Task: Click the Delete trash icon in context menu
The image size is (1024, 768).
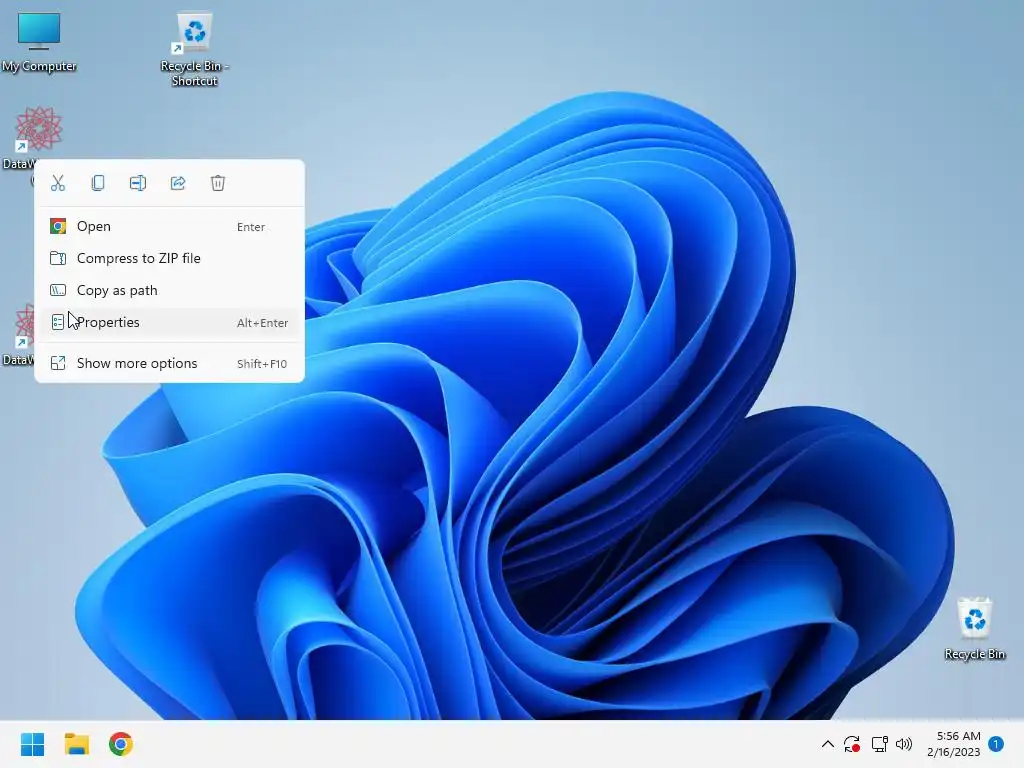Action: pos(218,183)
